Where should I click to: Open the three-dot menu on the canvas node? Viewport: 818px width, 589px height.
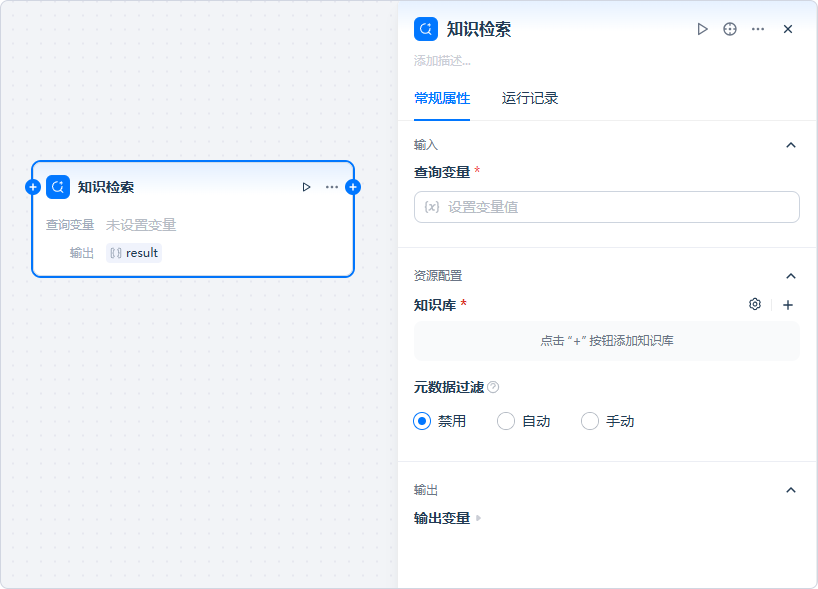click(332, 187)
